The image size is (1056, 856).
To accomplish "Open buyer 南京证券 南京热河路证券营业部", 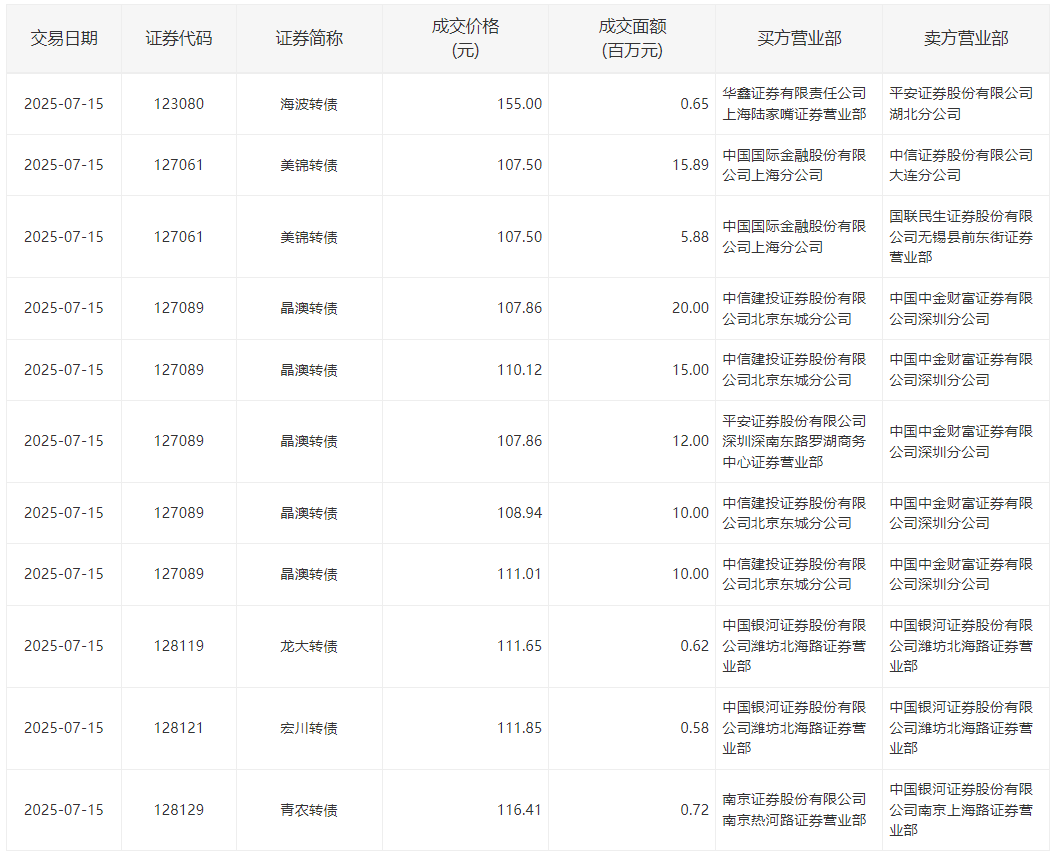I will (794, 810).
